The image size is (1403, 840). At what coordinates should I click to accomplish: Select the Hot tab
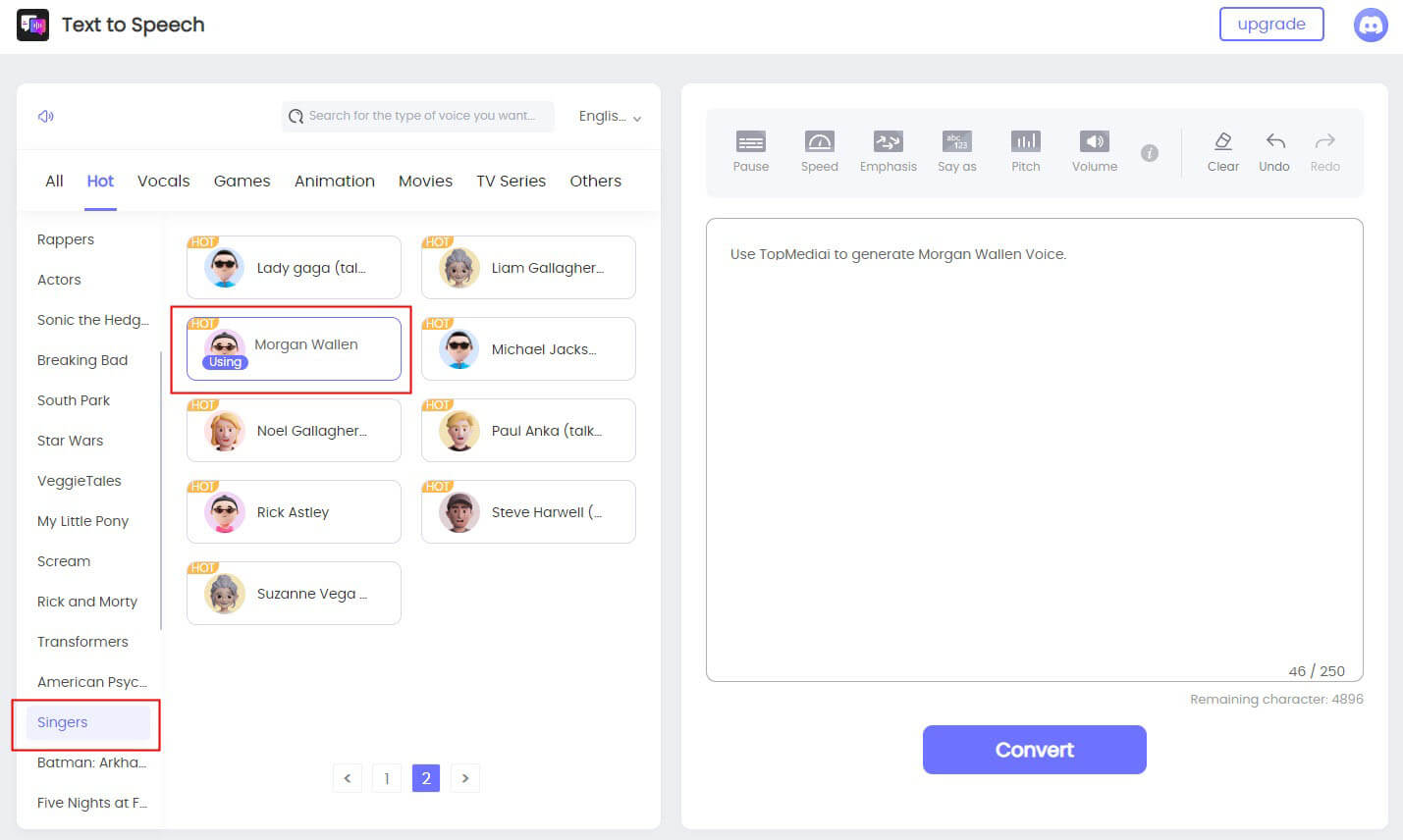(x=100, y=181)
